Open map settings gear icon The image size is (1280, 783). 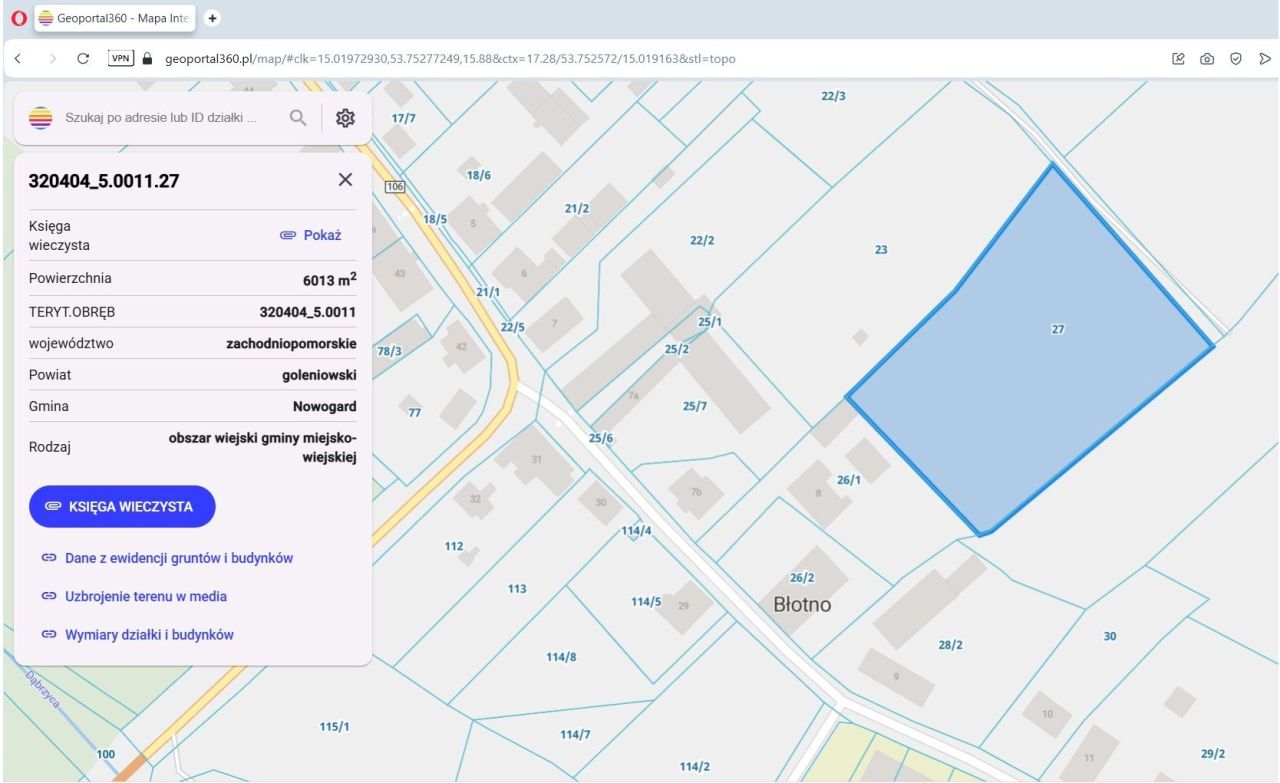click(345, 118)
